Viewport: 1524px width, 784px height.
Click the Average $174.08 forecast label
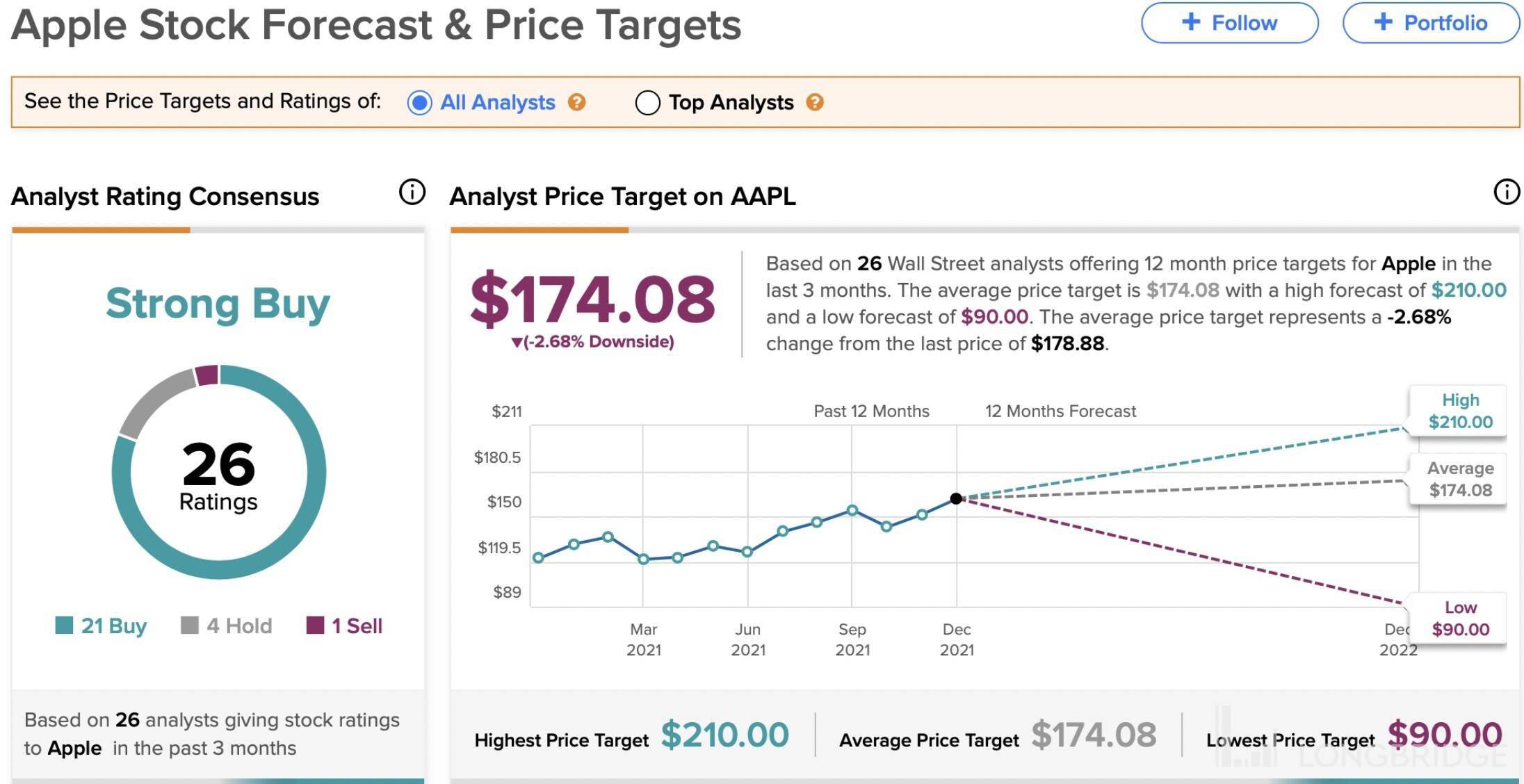tap(1459, 480)
